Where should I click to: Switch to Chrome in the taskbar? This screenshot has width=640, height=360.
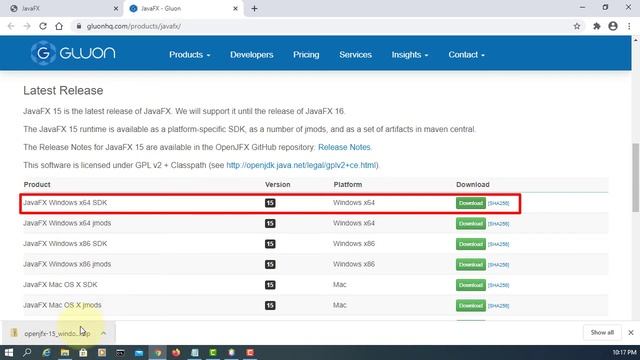click(x=158, y=352)
